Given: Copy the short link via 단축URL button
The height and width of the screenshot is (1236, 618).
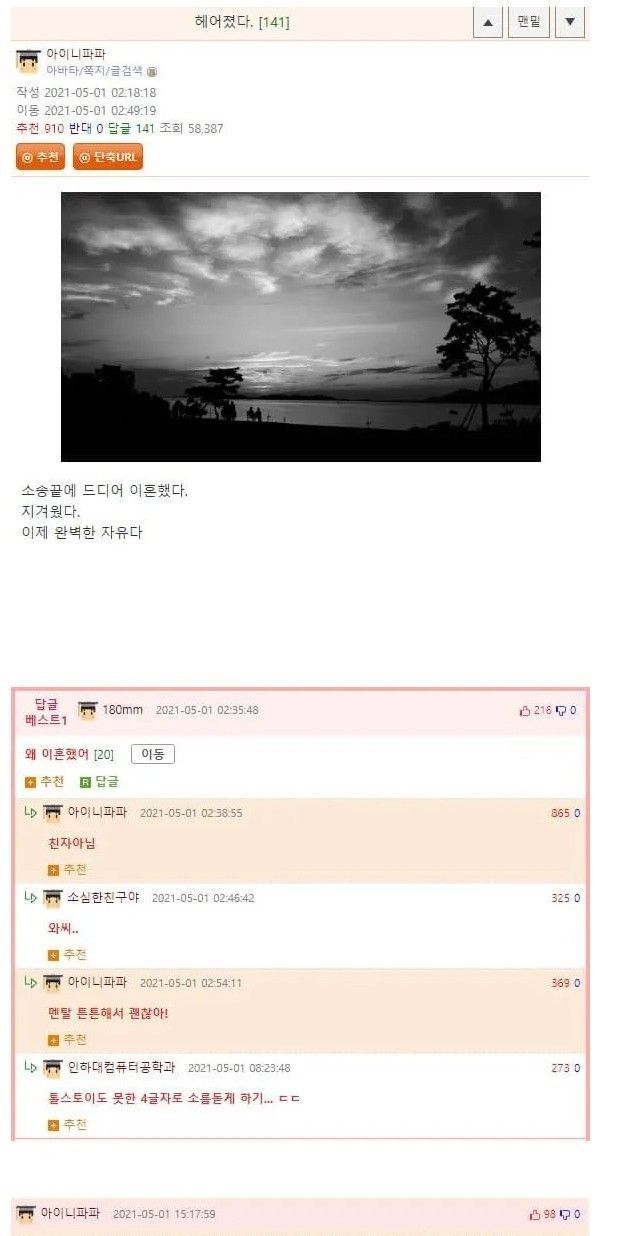Looking at the screenshot, I should (108, 157).
